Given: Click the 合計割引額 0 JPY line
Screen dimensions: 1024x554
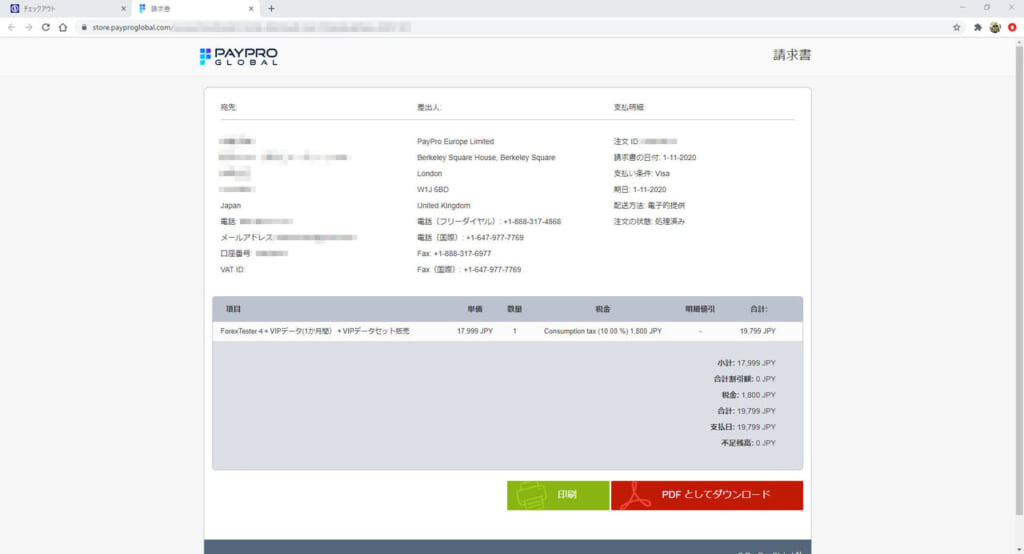Looking at the screenshot, I should click(744, 379).
